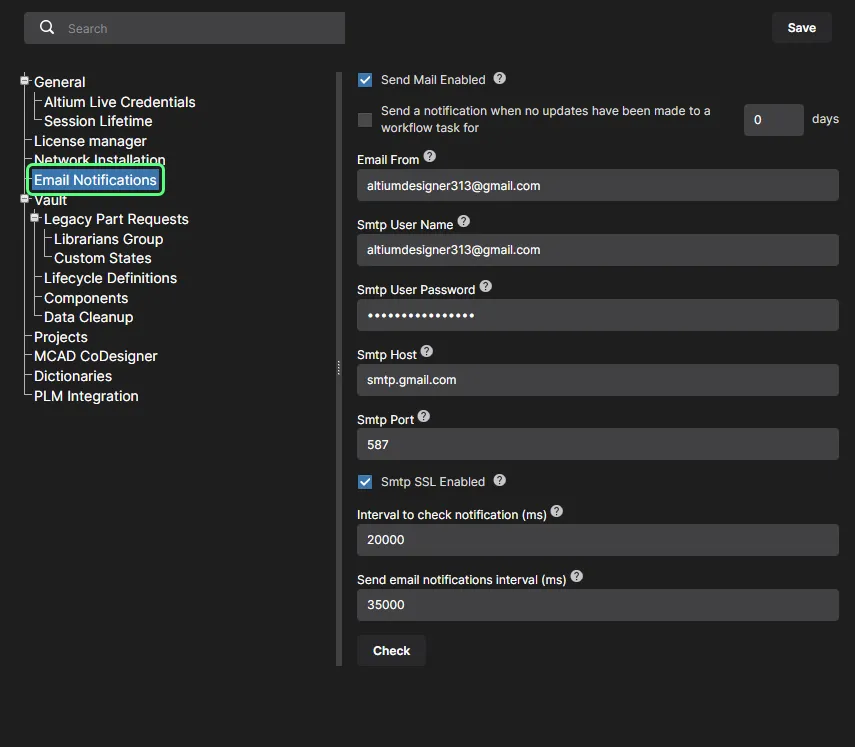
Task: Disable the Smtp SSL Enabled checkbox
Action: (x=365, y=482)
